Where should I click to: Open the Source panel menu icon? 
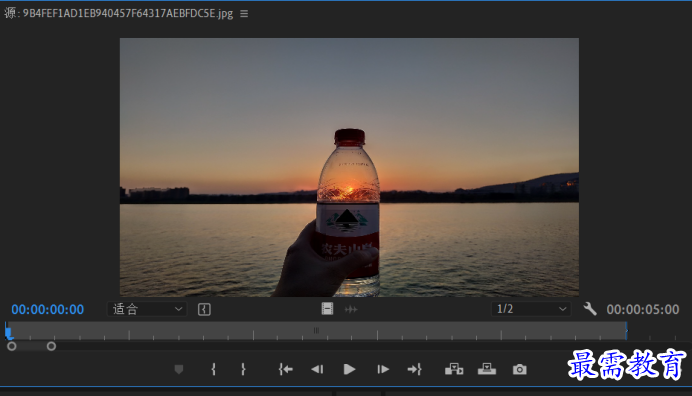[244, 14]
